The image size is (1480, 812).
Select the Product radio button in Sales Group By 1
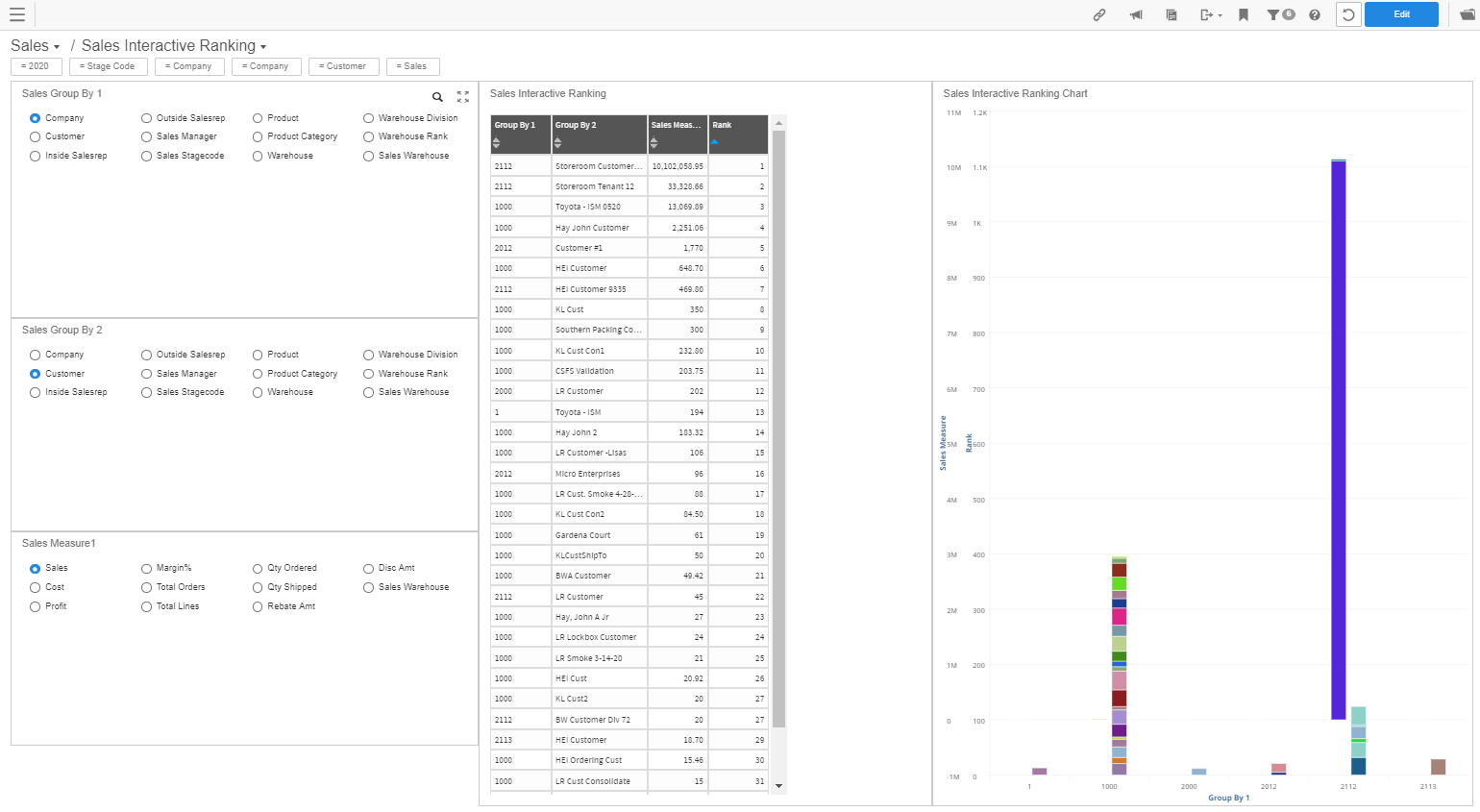pos(257,117)
